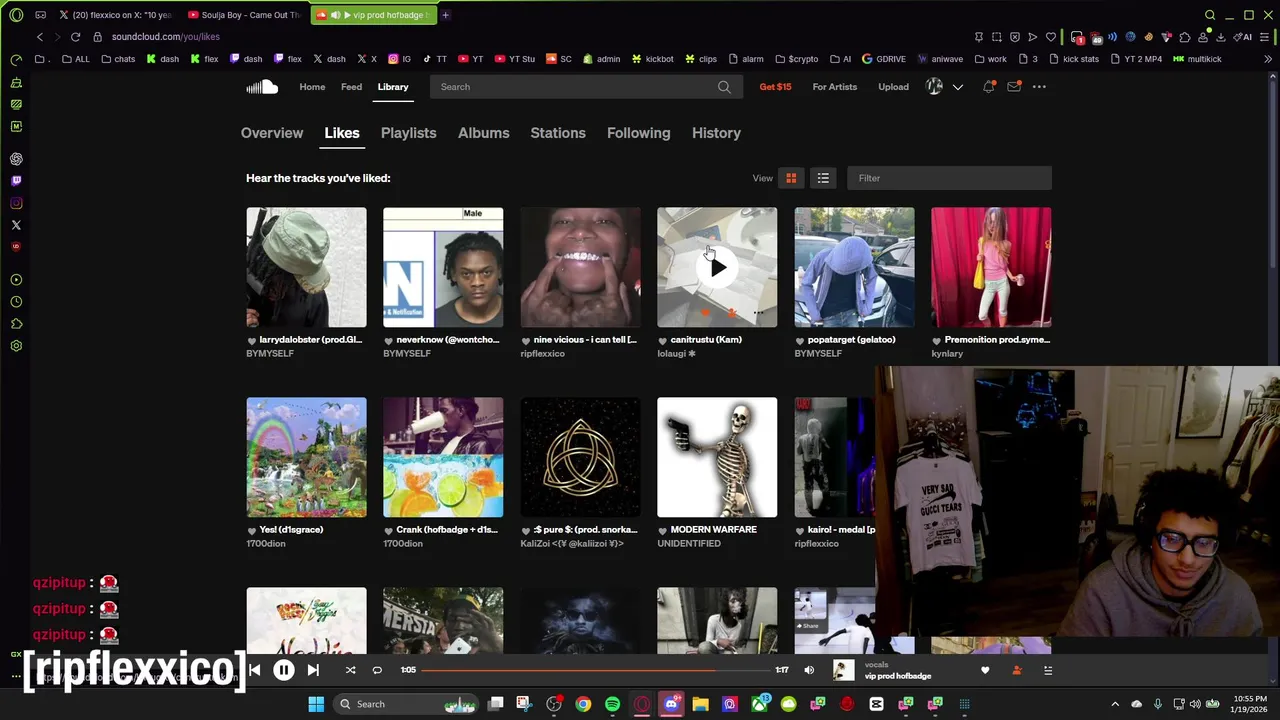The width and height of the screenshot is (1280, 720).
Task: Mute the player volume icon
Action: tap(809, 670)
